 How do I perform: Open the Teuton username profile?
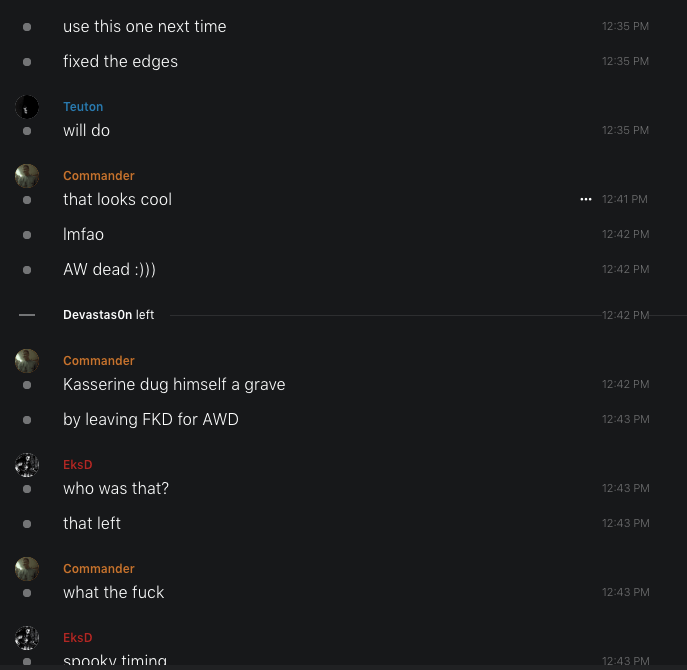83,107
